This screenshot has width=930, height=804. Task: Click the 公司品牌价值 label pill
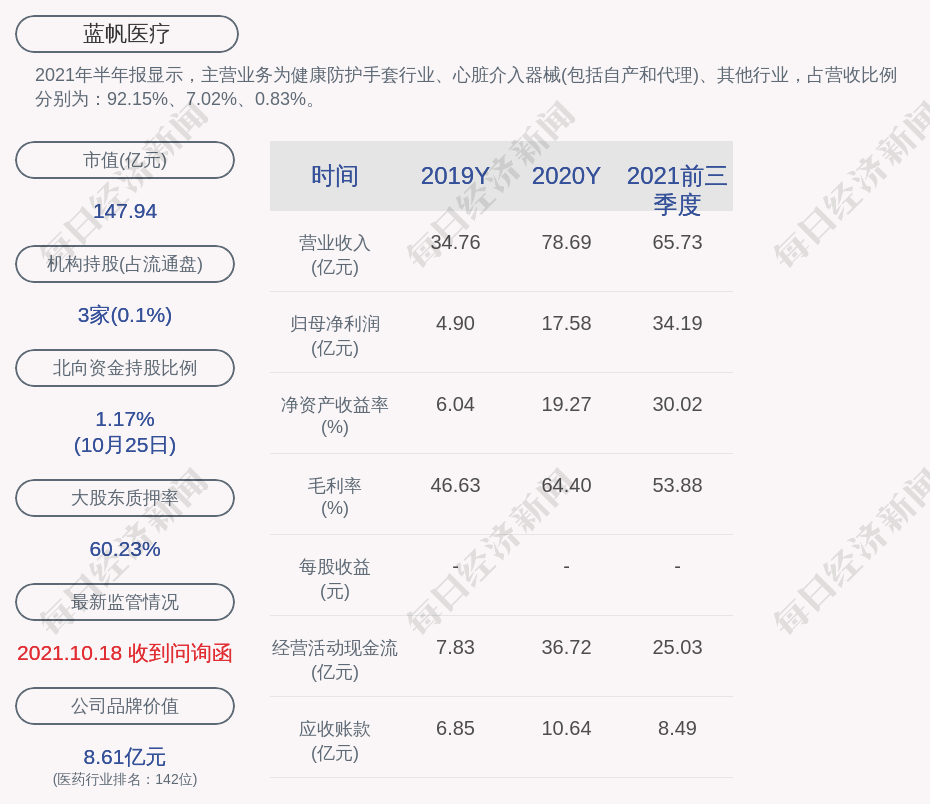pyautogui.click(x=125, y=706)
